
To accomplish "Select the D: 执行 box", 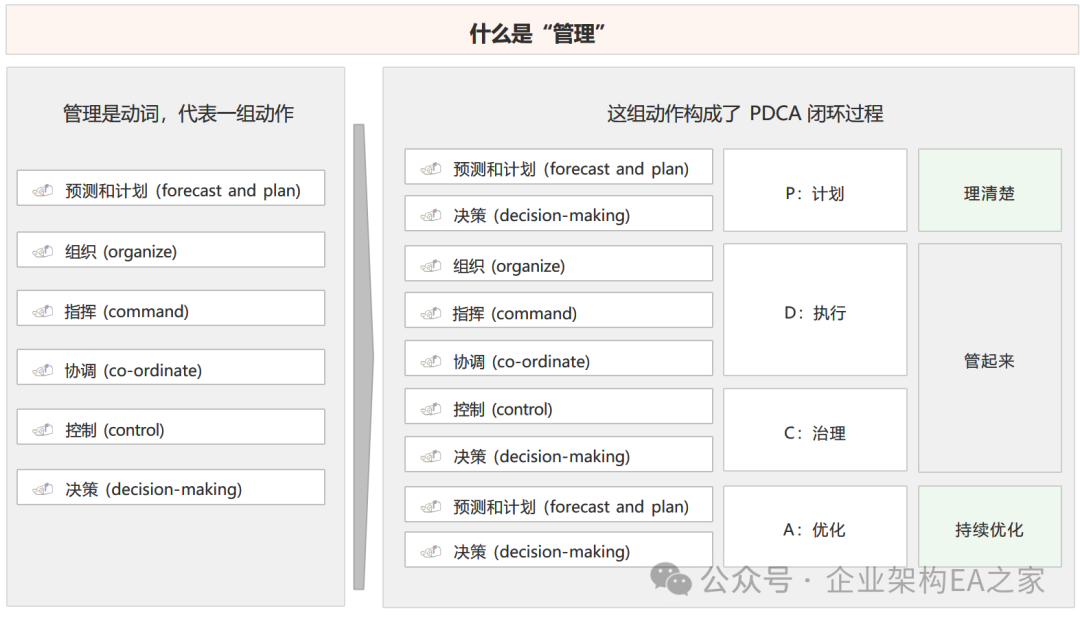I will (x=814, y=312).
